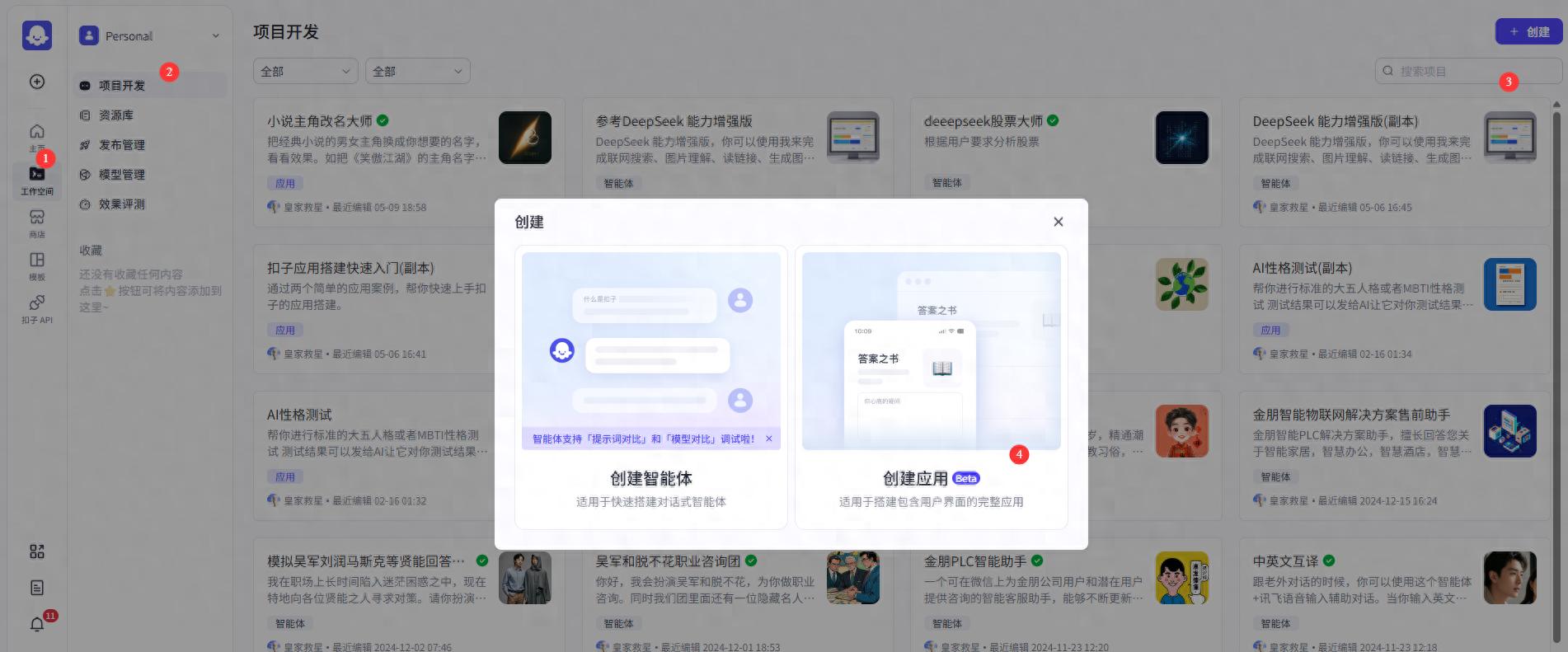This screenshot has height=652, width=1568.
Task: Select 项目开发 in side menu
Action: pos(149,85)
